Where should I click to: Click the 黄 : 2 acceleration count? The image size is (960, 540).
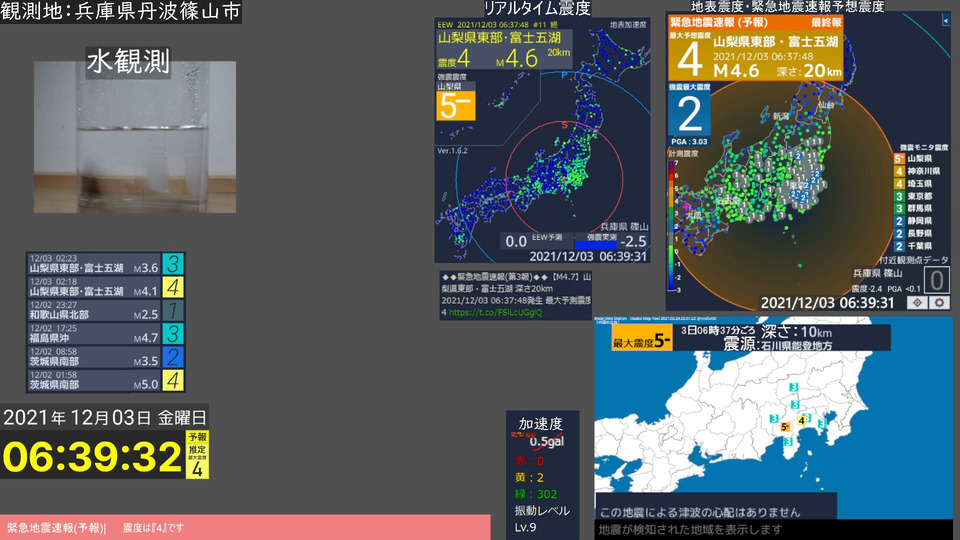pyautogui.click(x=530, y=478)
